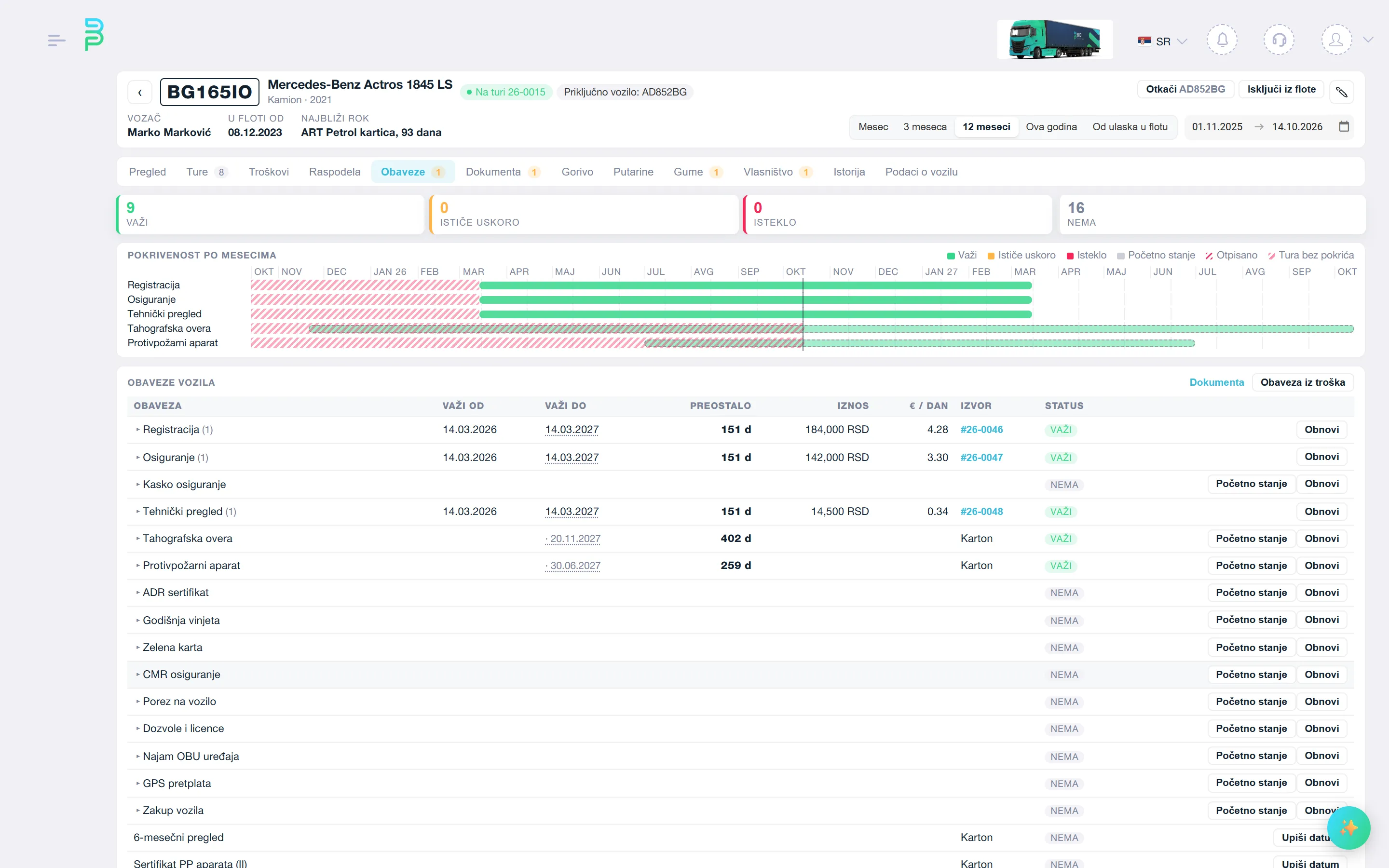Click the truck banner thumbnail

point(1054,39)
